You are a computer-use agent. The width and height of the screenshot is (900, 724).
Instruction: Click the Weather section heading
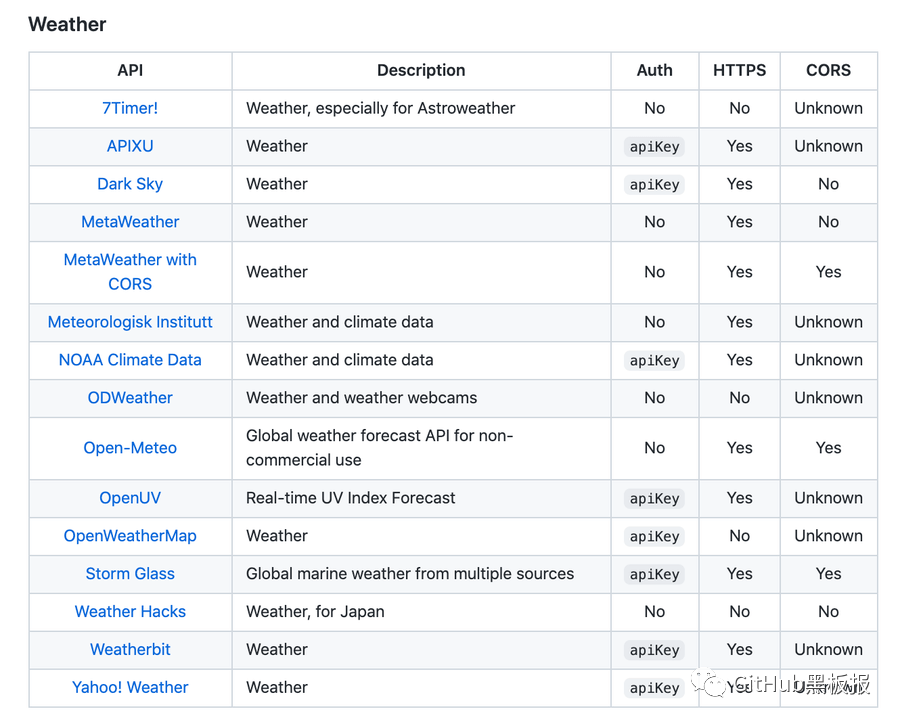tap(67, 24)
